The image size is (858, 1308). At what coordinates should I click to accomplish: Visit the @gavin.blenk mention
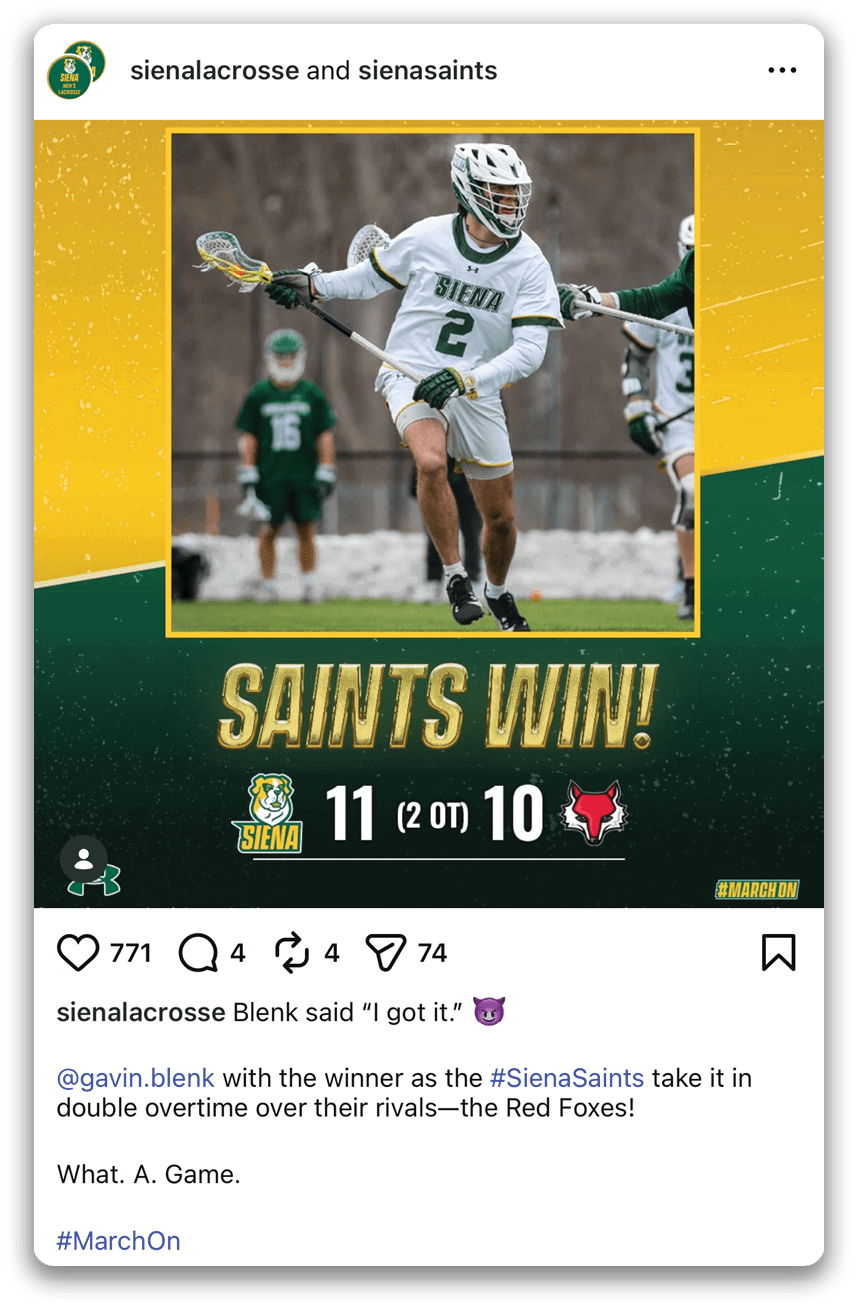[x=136, y=1079]
